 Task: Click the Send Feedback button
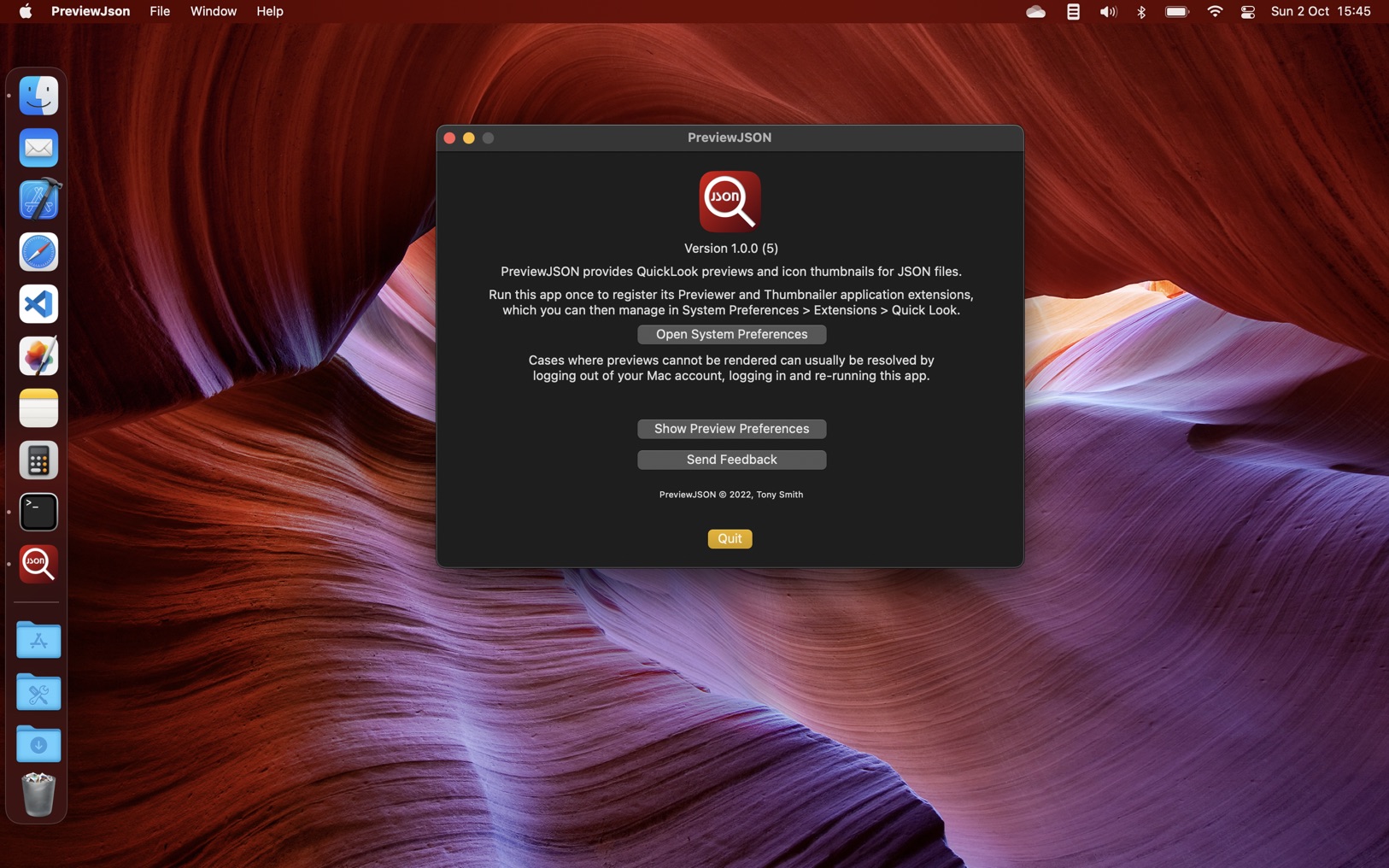click(x=731, y=460)
